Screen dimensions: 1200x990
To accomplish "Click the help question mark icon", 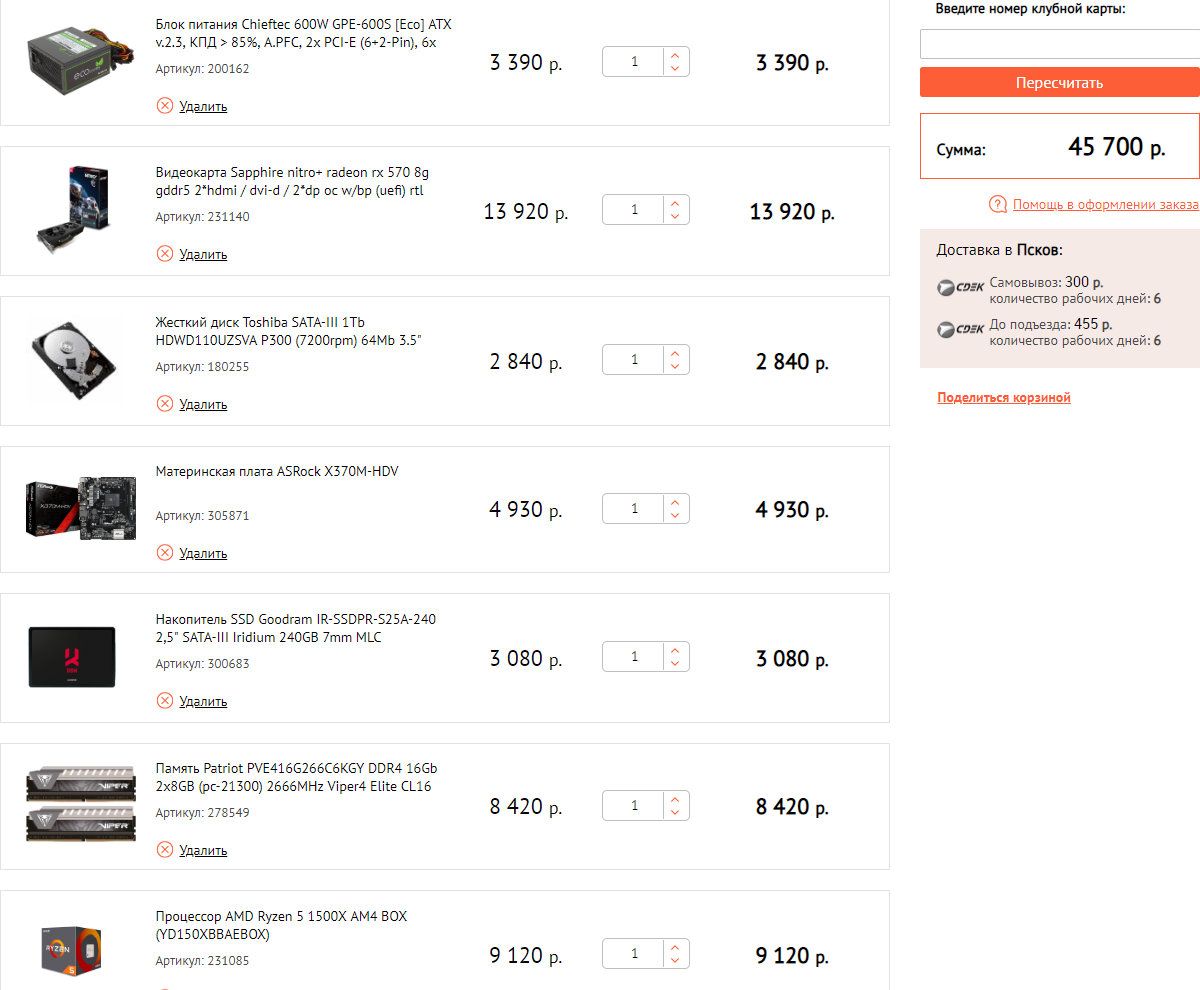I will click(997, 204).
